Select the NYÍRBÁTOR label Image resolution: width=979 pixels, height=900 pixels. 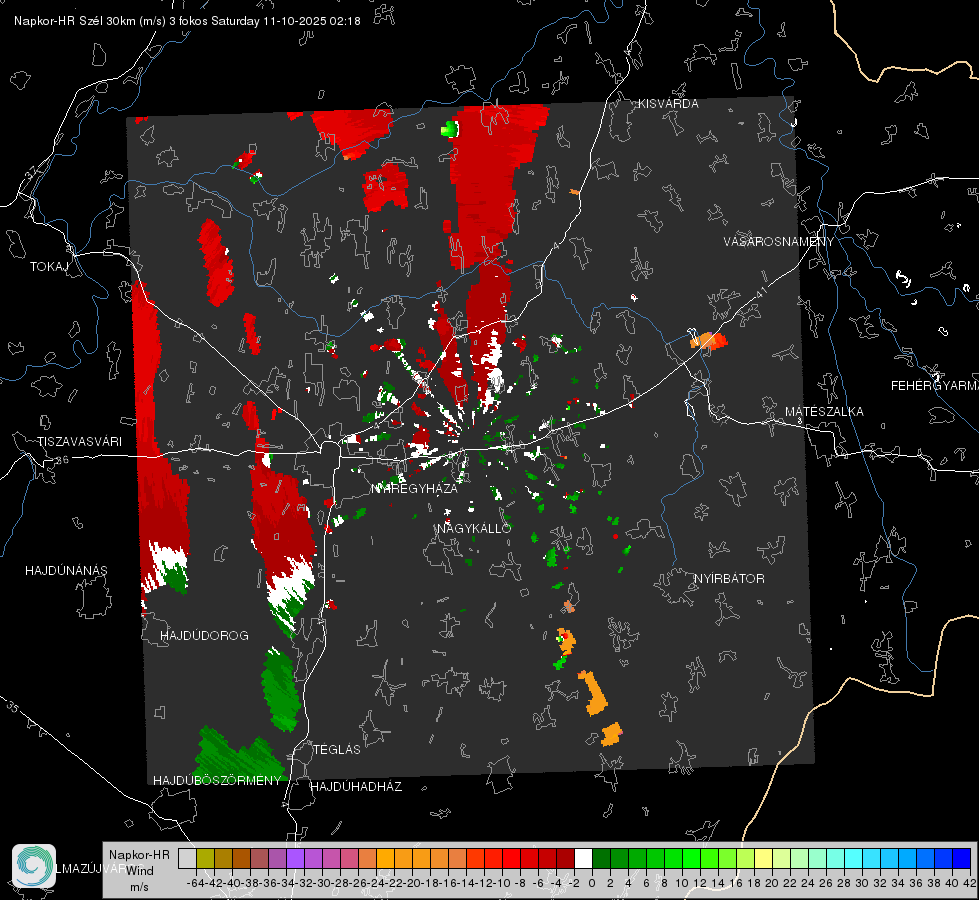(x=729, y=578)
